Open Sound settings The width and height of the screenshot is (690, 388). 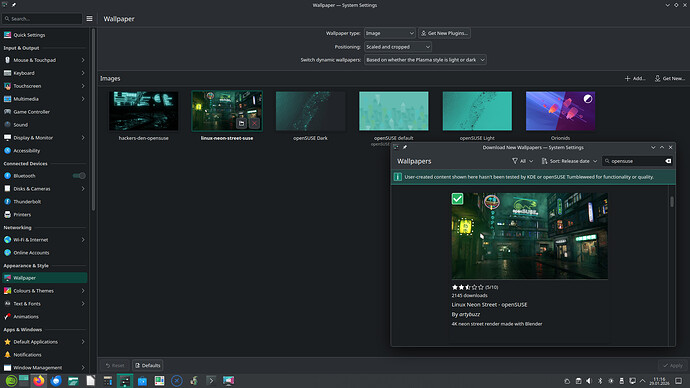pyautogui.click(x=44, y=124)
